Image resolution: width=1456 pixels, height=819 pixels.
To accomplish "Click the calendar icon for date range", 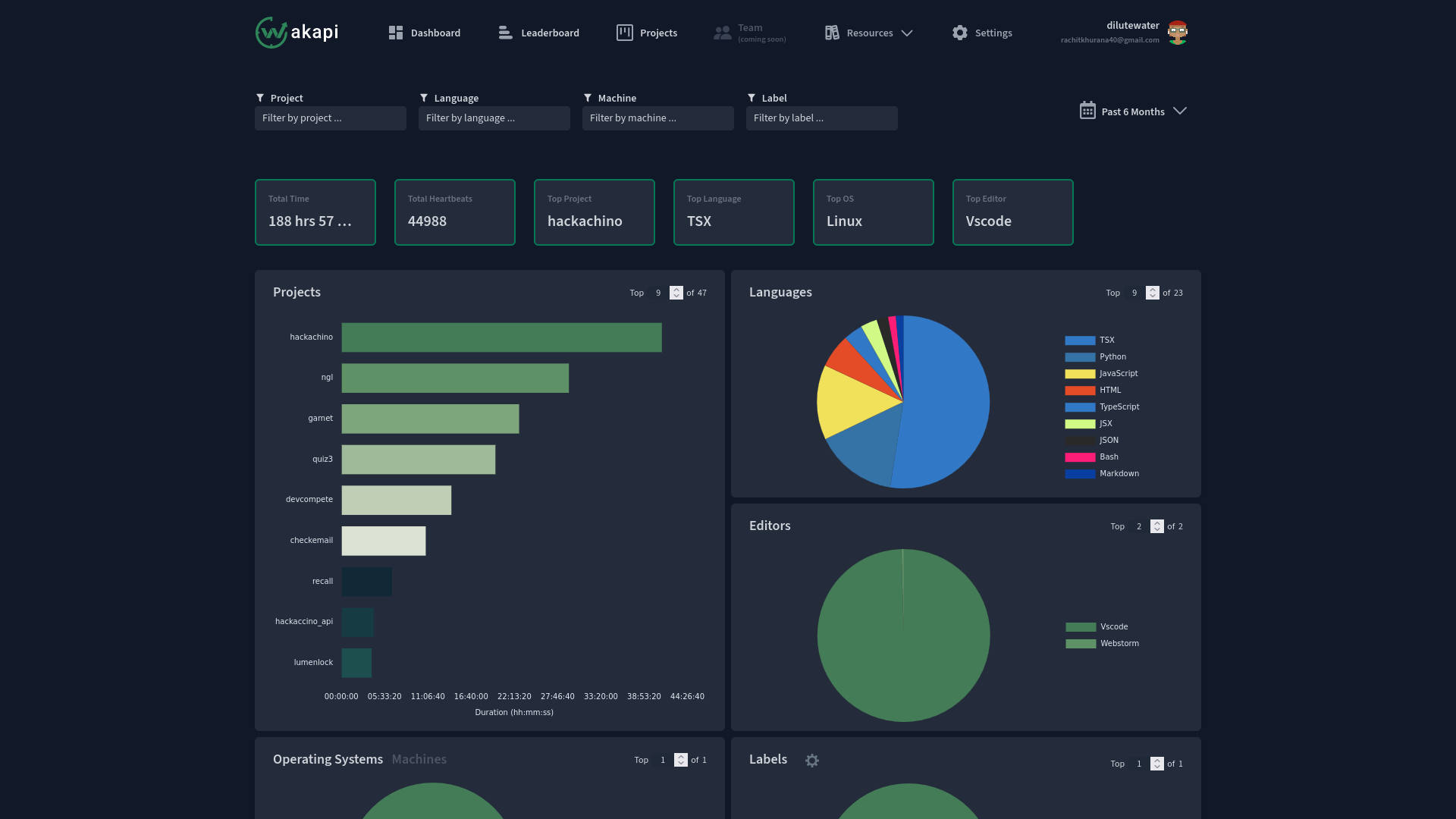I will pyautogui.click(x=1087, y=111).
